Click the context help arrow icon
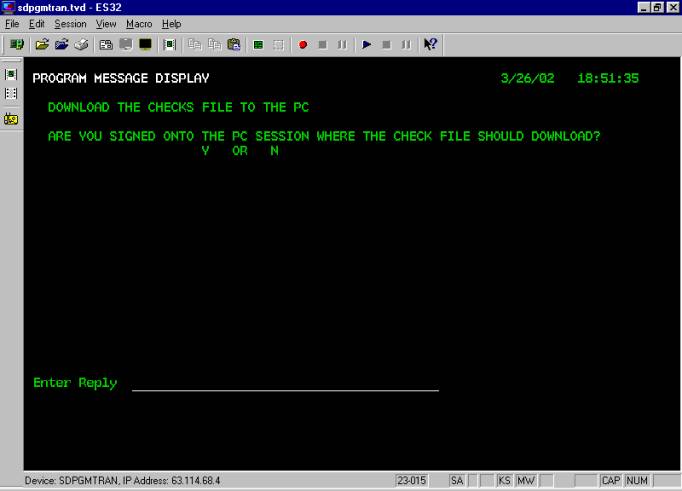This screenshot has width=682, height=491. point(431,44)
